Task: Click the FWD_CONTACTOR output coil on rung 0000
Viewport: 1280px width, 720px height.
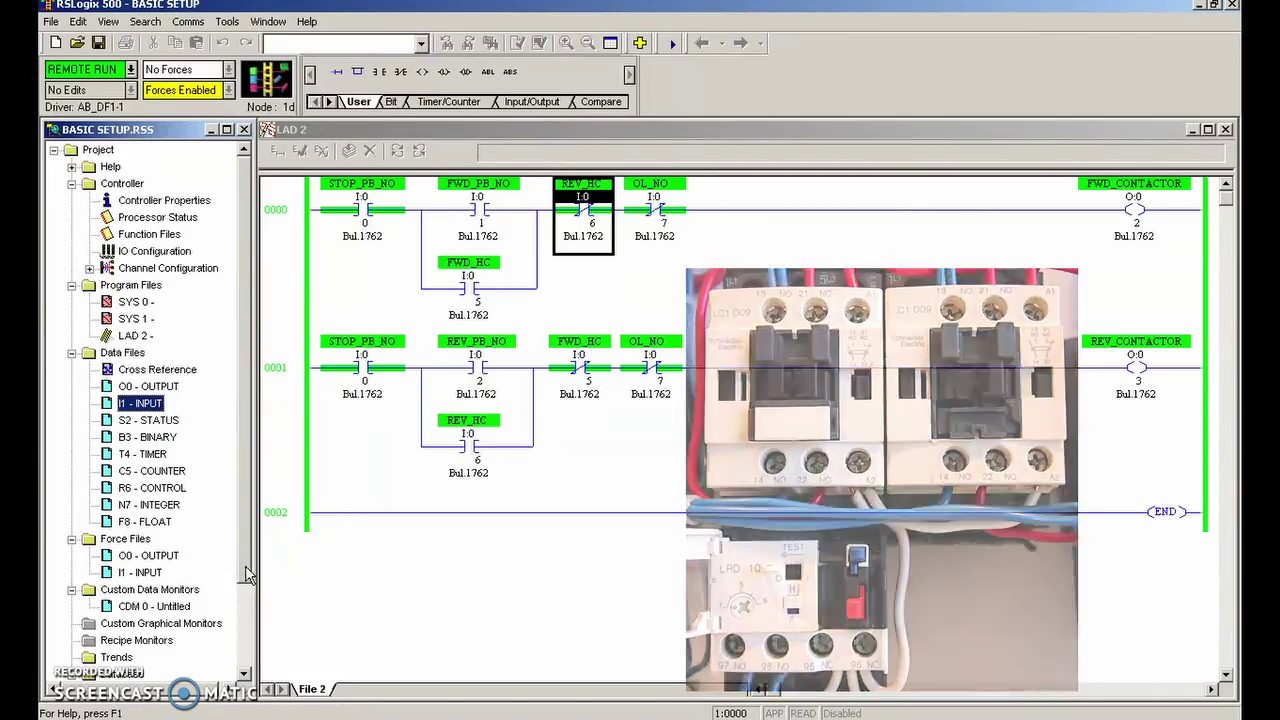Action: (x=1133, y=210)
